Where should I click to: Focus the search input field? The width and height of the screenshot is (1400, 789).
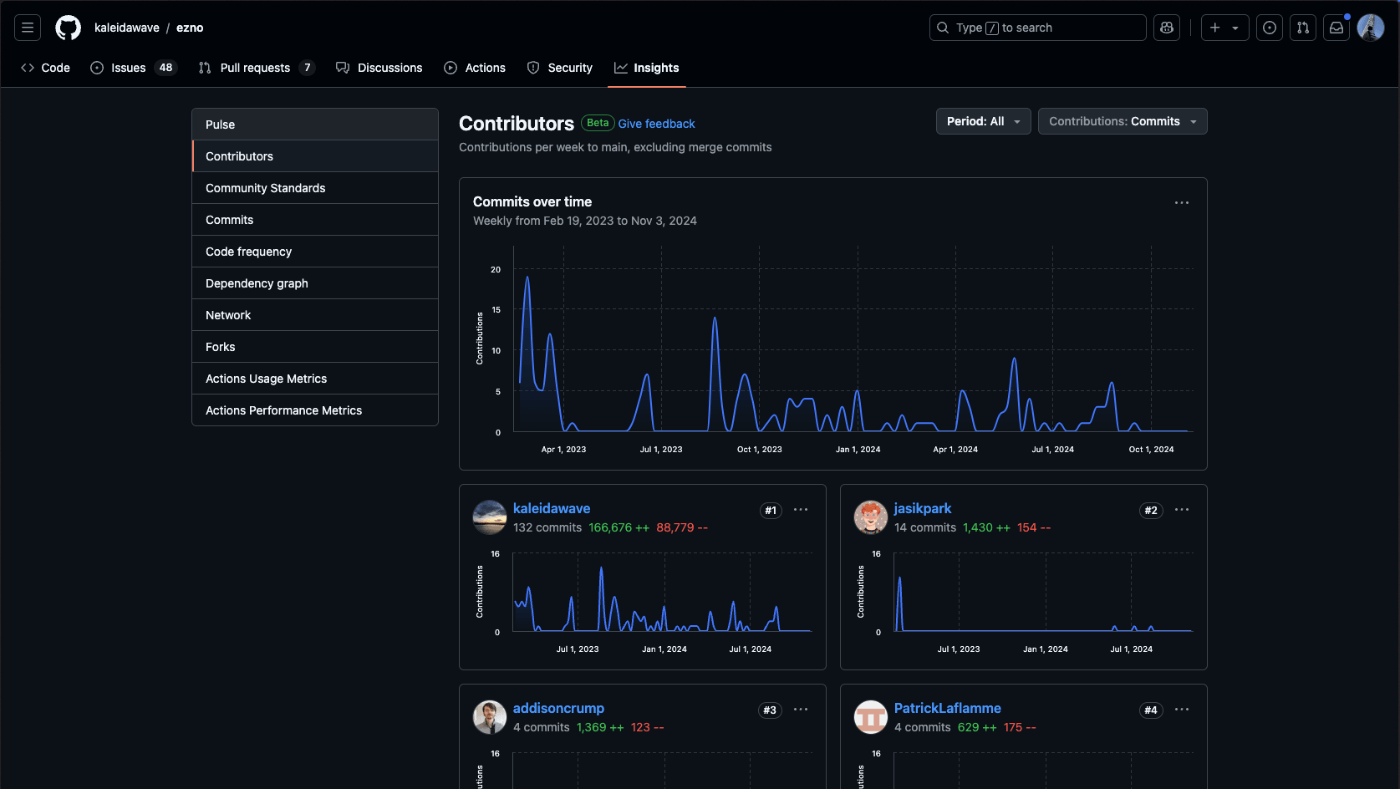[1038, 28]
